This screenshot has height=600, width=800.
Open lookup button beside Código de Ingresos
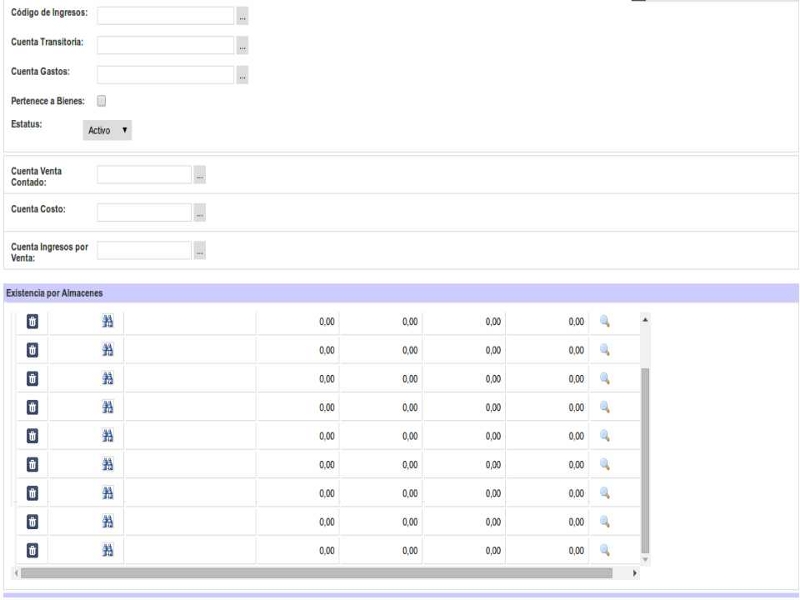[x=242, y=16]
